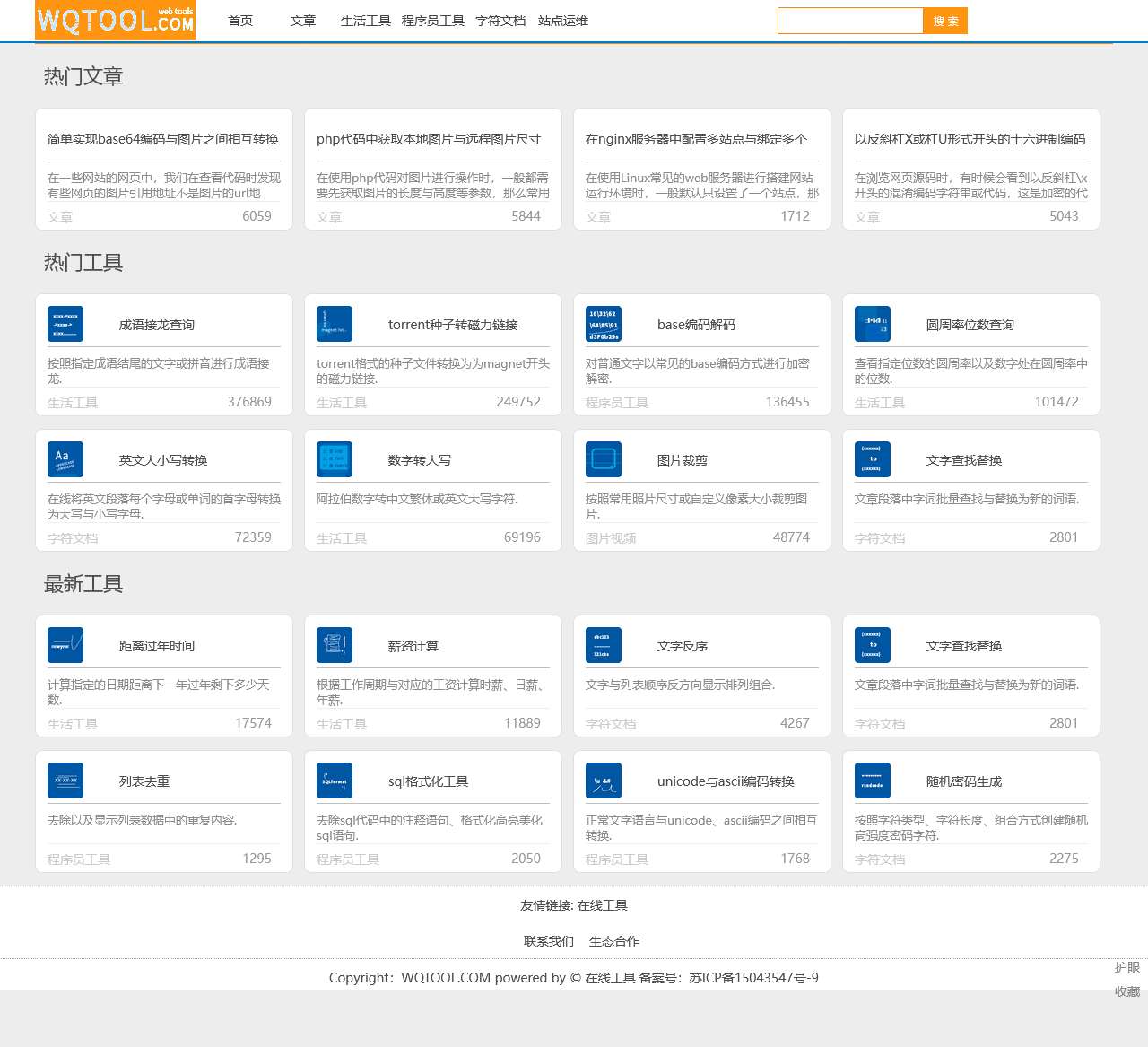Click the 英文大小写转换 Aa icon
The image size is (1148, 1047).
click(65, 459)
